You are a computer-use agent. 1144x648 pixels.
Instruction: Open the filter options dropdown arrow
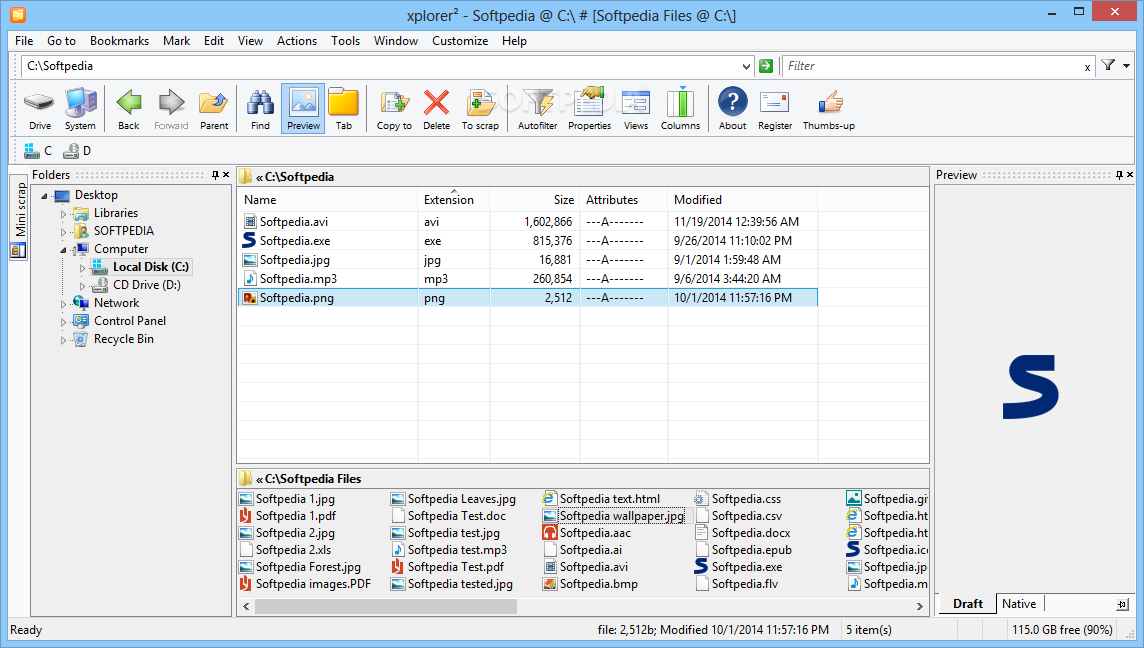1126,66
